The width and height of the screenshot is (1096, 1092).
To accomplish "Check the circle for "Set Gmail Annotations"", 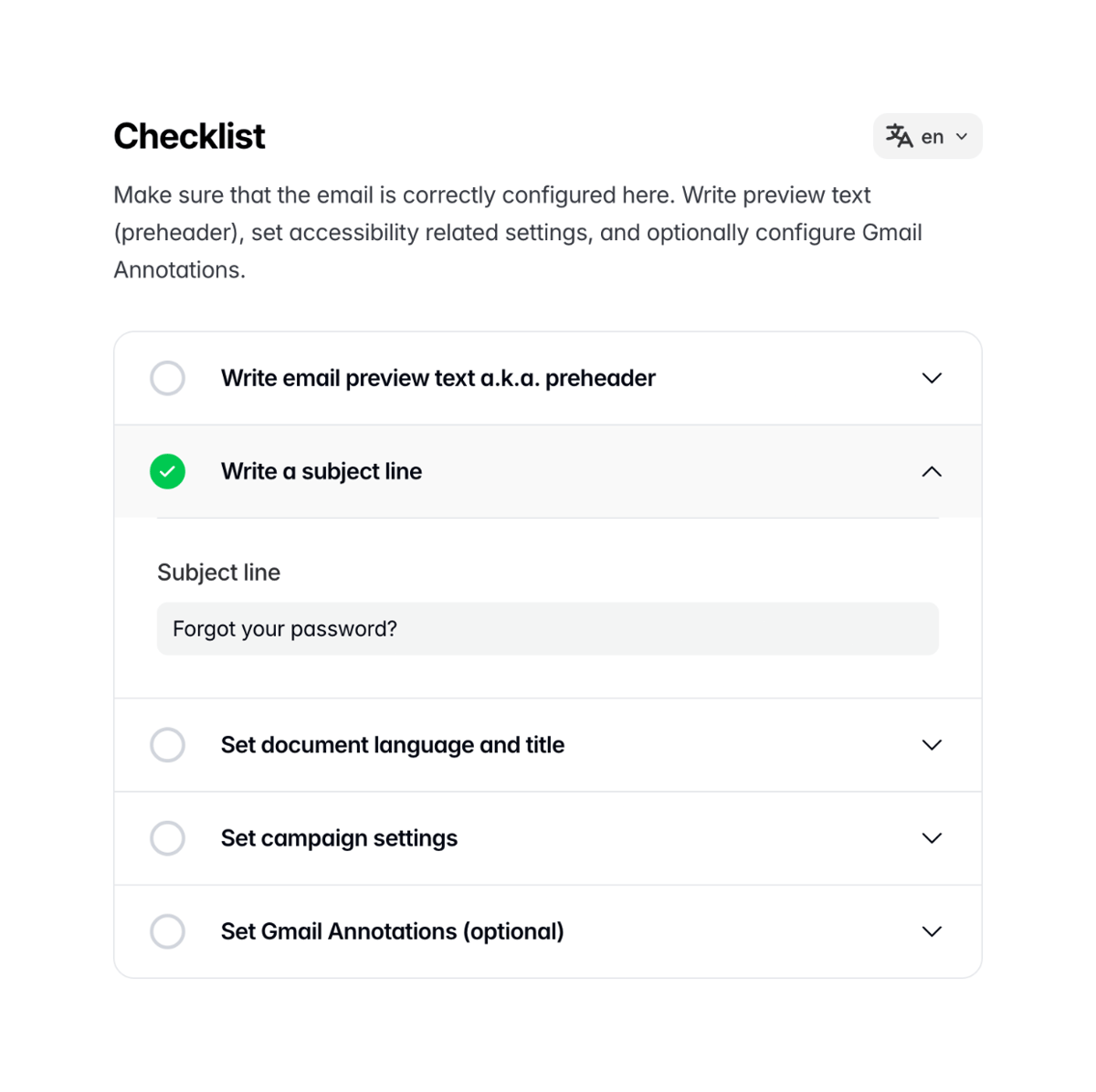I will point(167,931).
